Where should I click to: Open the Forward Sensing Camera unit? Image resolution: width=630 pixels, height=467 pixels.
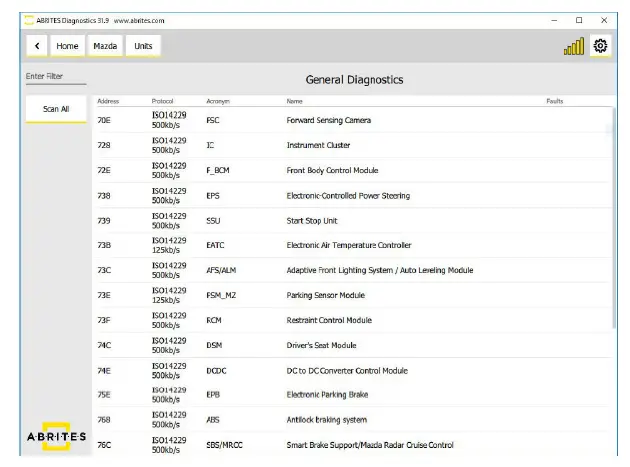[x=354, y=120]
